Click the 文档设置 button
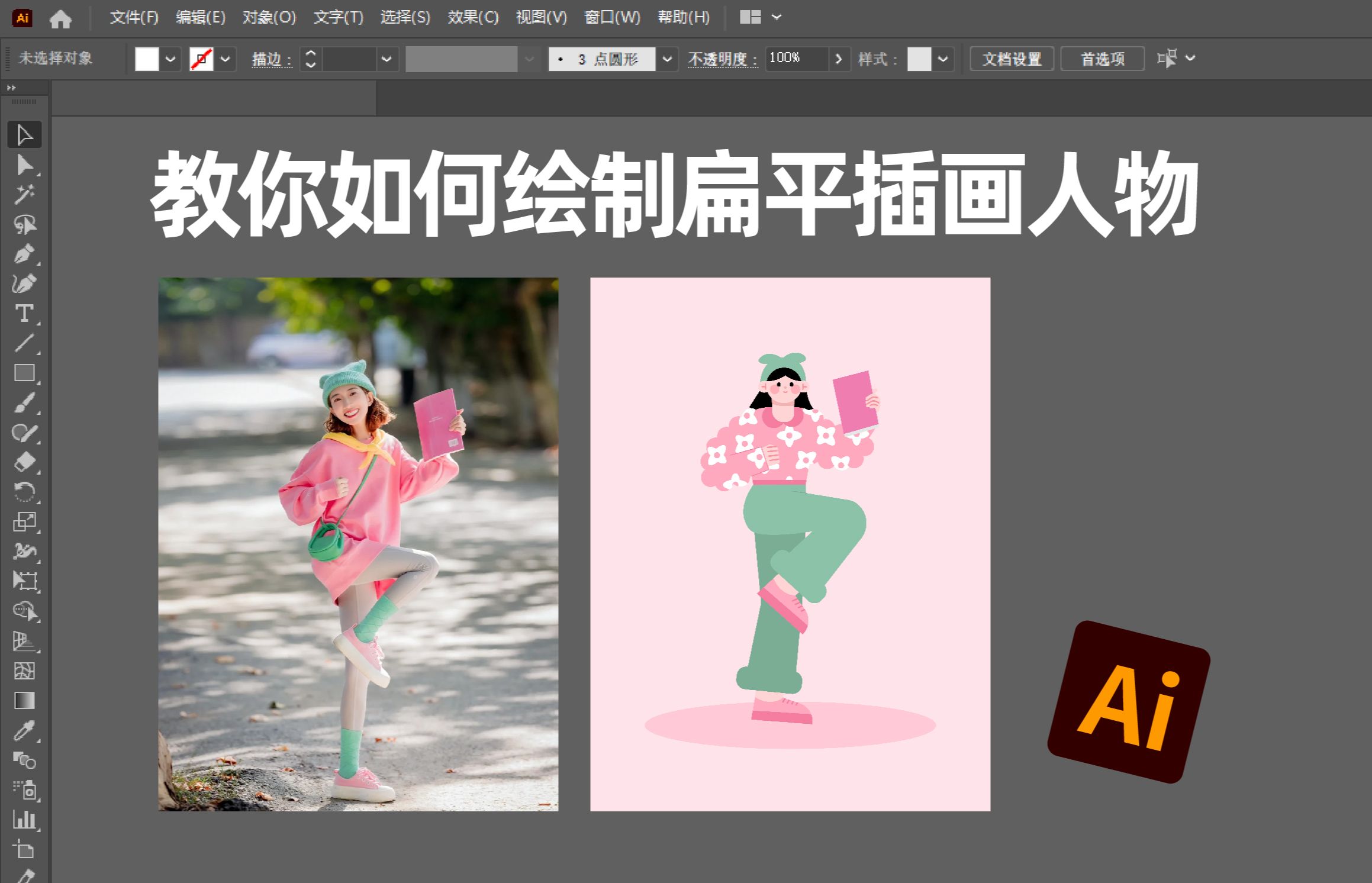1372x883 pixels. [x=1012, y=59]
